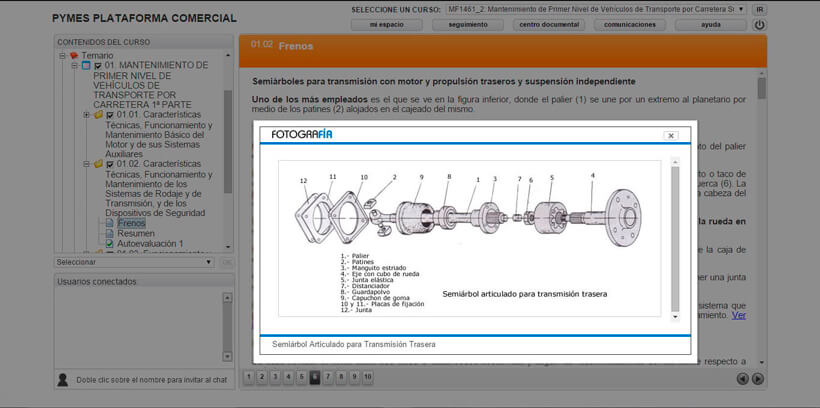Toggle the checkbox of section 01.01

[x=110, y=115]
